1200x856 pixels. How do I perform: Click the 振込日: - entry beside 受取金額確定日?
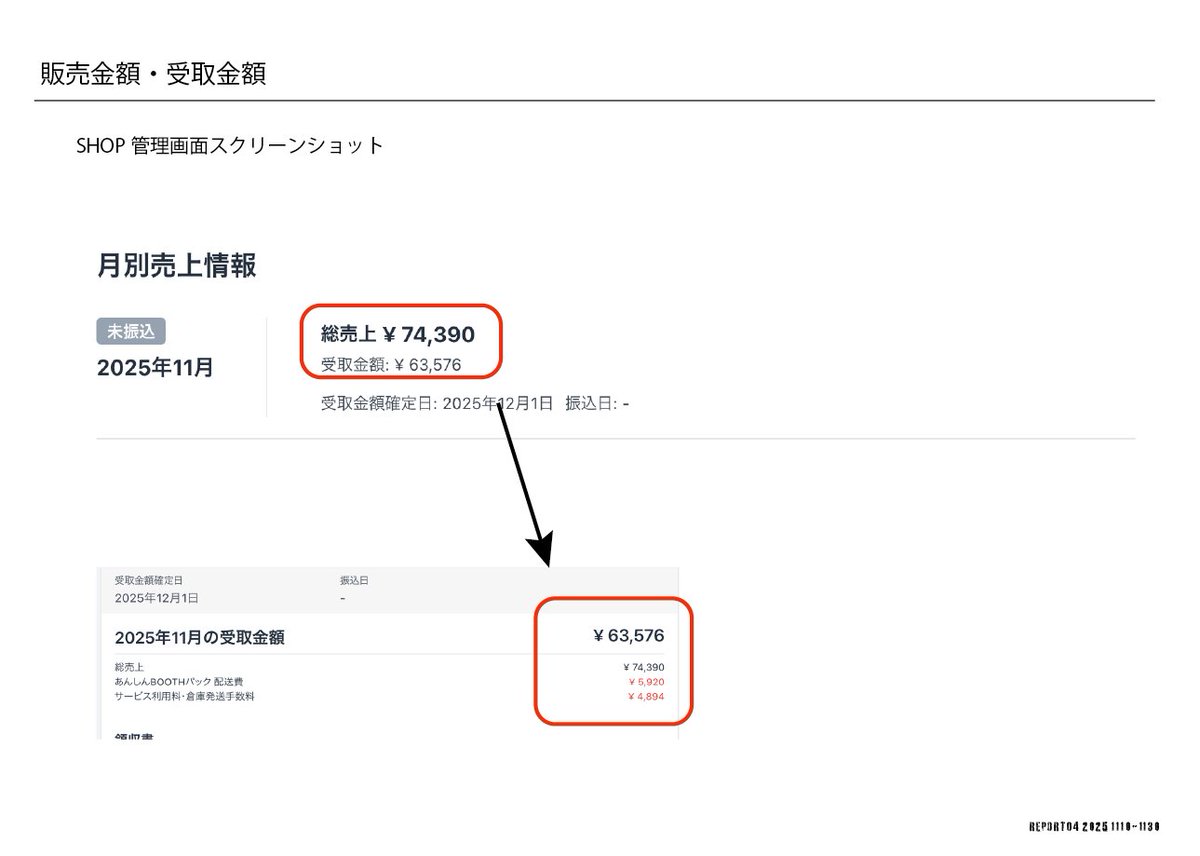pyautogui.click(x=597, y=403)
